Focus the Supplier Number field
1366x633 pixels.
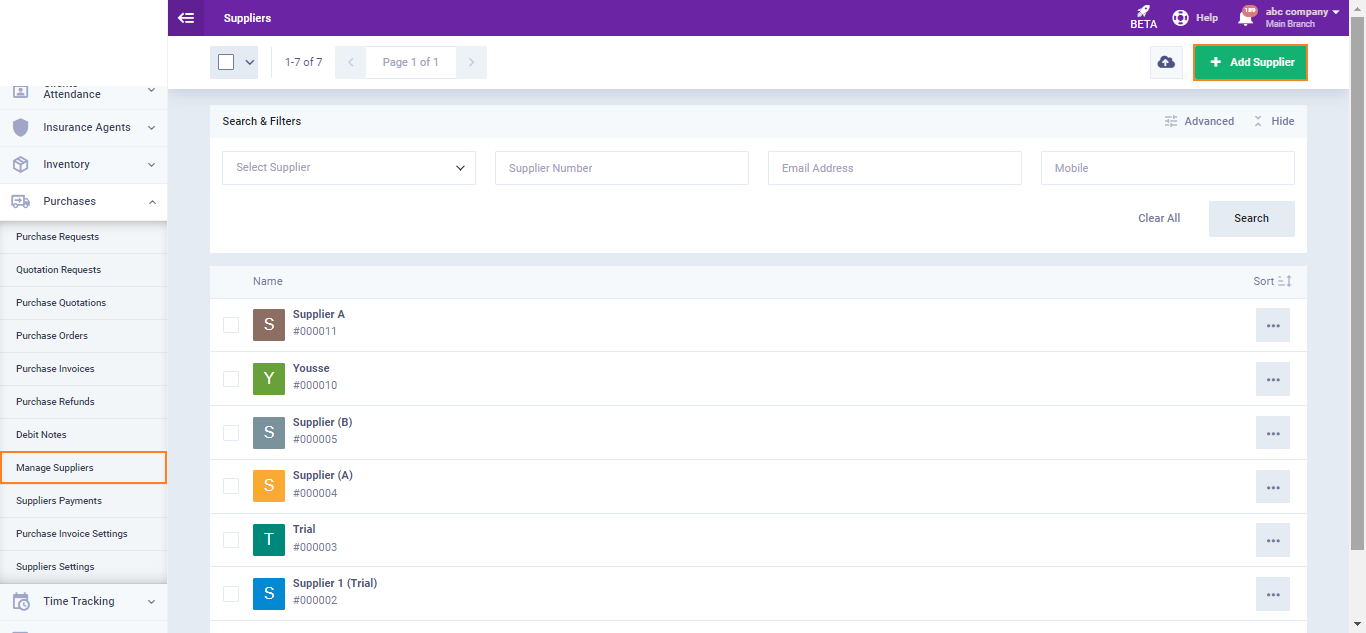pos(622,168)
